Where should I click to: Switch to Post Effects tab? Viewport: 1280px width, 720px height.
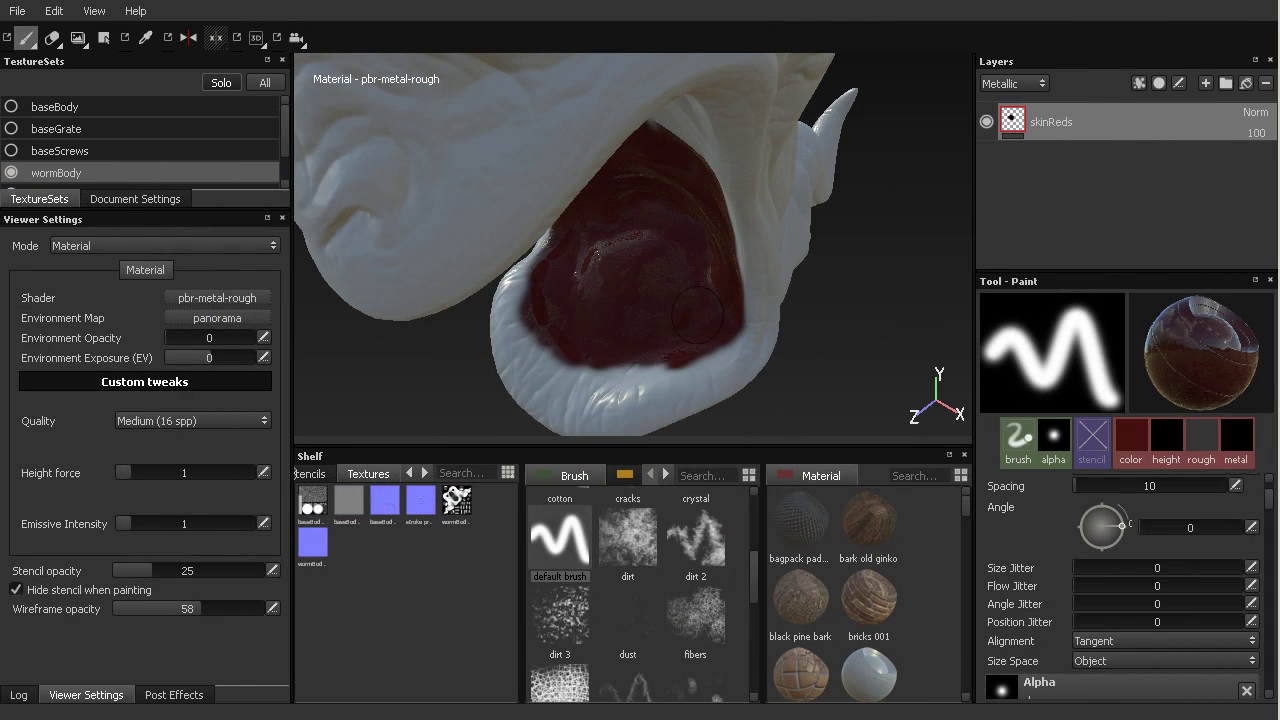174,695
